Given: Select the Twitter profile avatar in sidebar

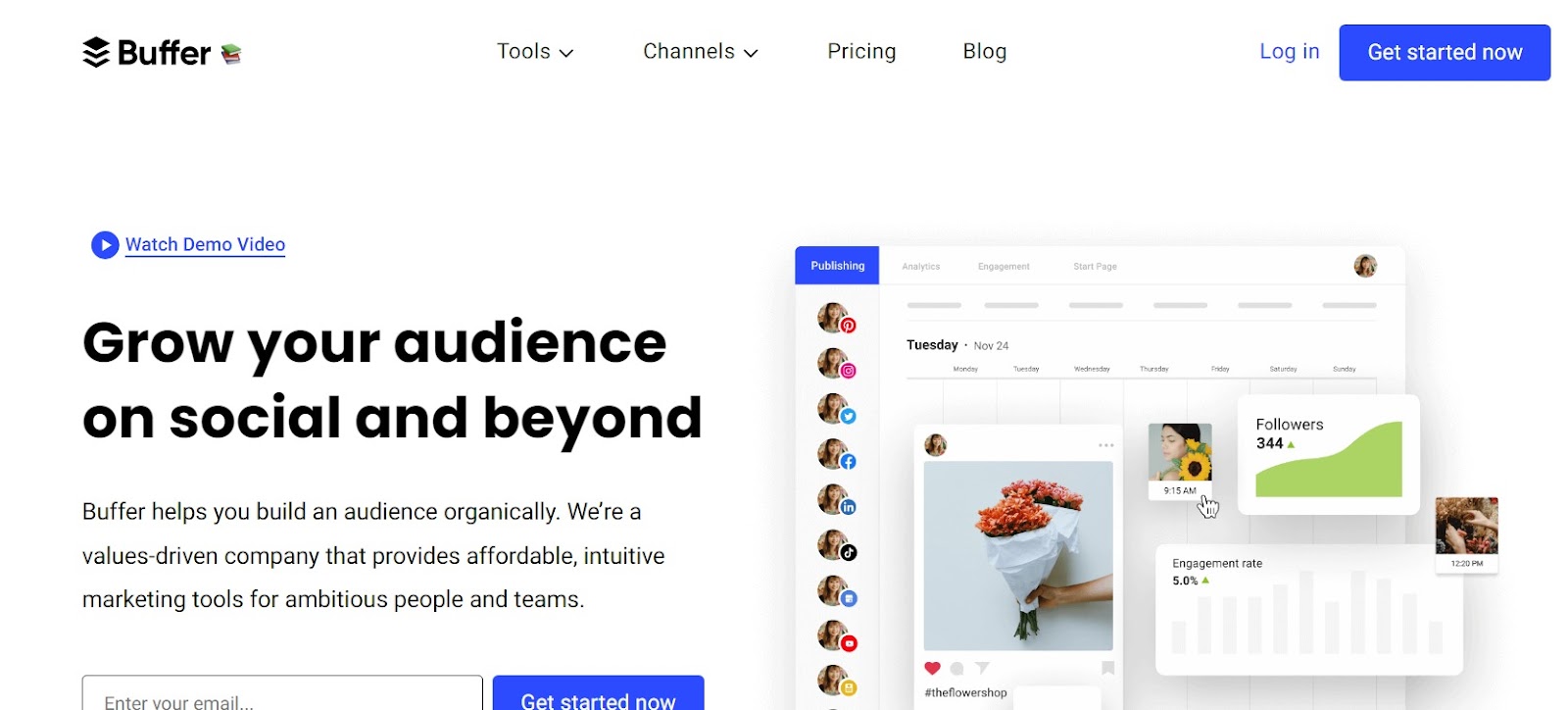Looking at the screenshot, I should (836, 409).
